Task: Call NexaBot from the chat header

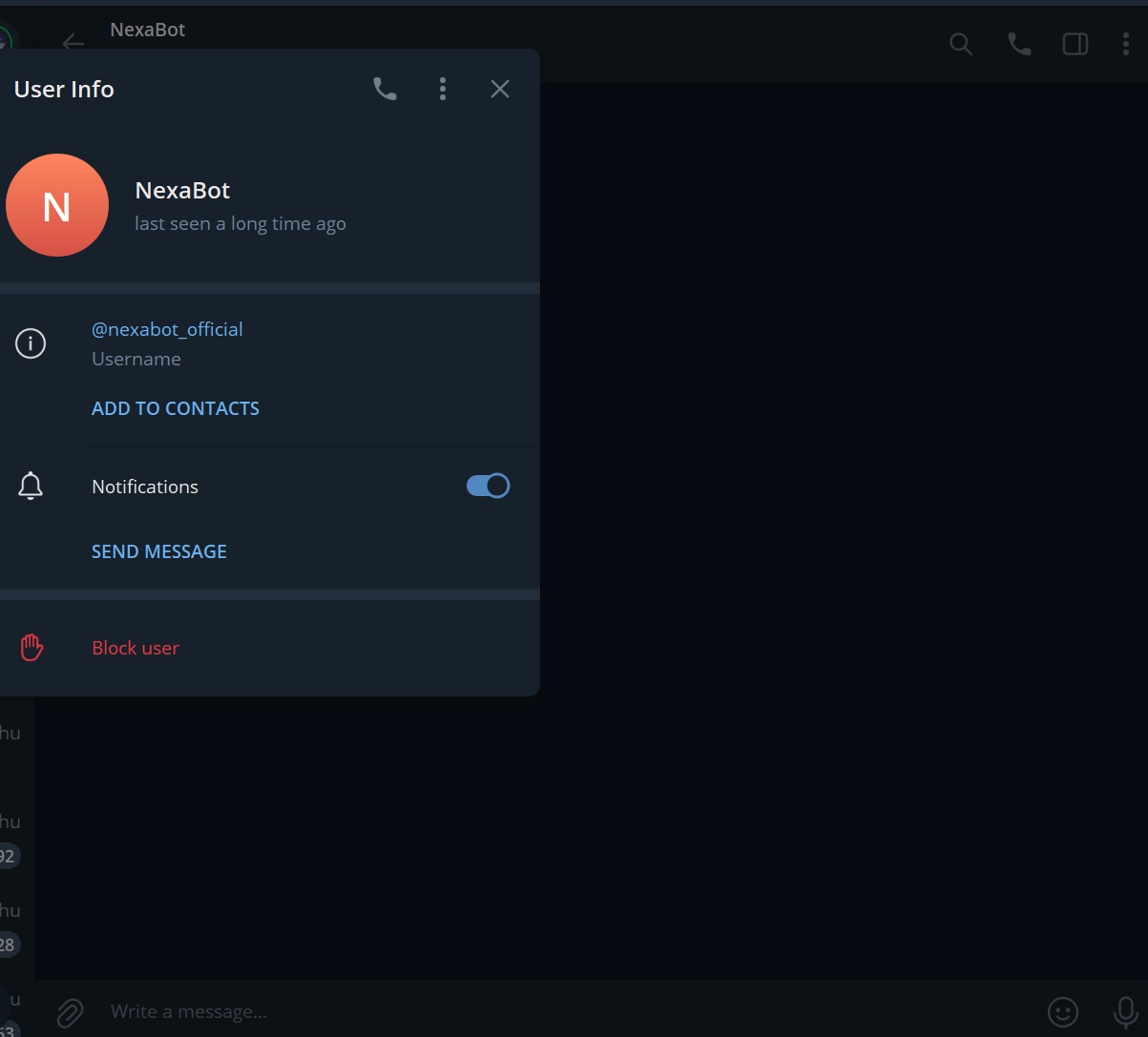Action: tap(1019, 44)
